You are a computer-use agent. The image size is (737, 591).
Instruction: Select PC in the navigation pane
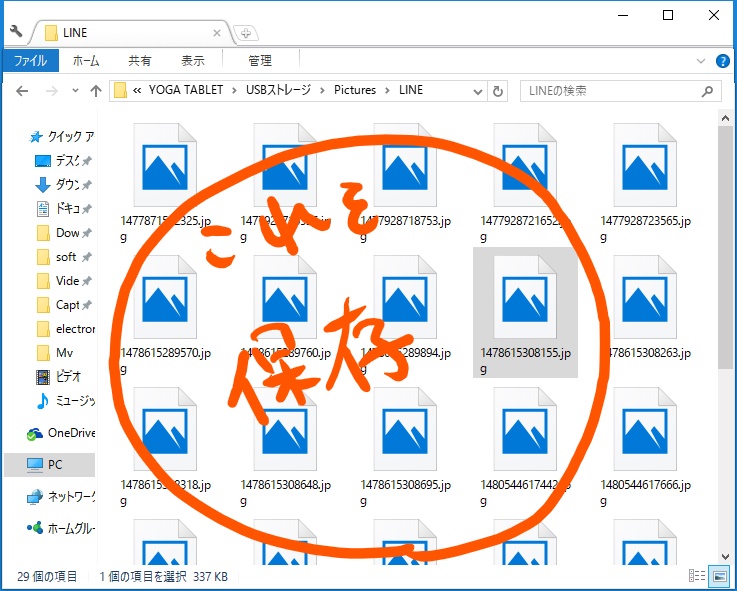49,465
